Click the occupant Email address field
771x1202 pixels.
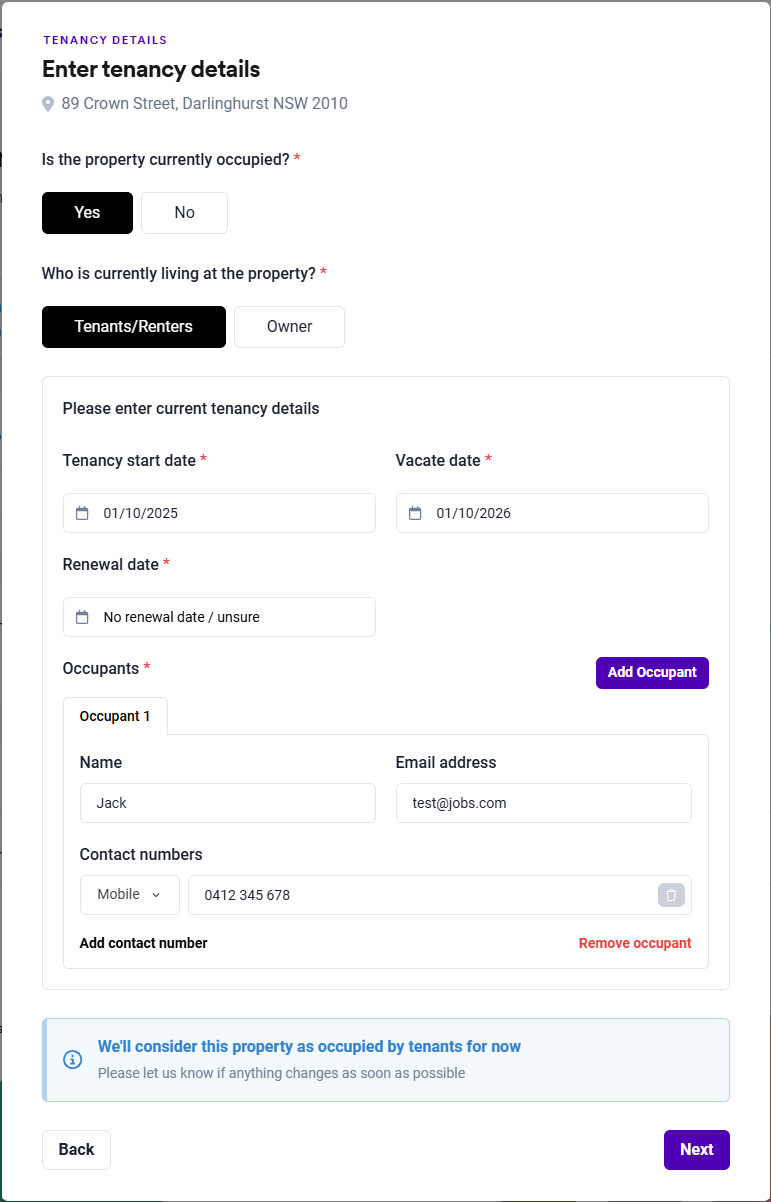click(543, 803)
